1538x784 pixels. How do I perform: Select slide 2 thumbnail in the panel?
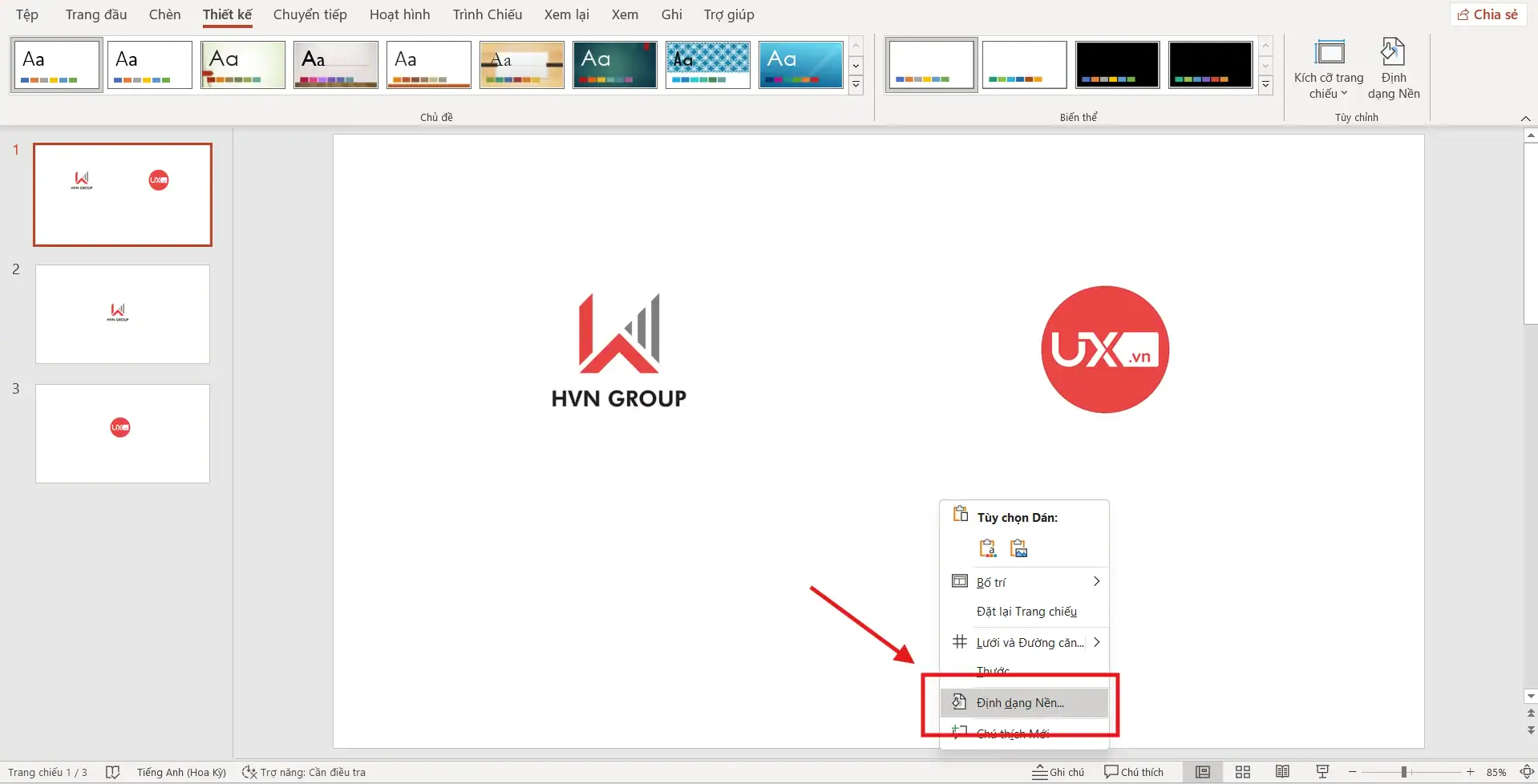122,313
